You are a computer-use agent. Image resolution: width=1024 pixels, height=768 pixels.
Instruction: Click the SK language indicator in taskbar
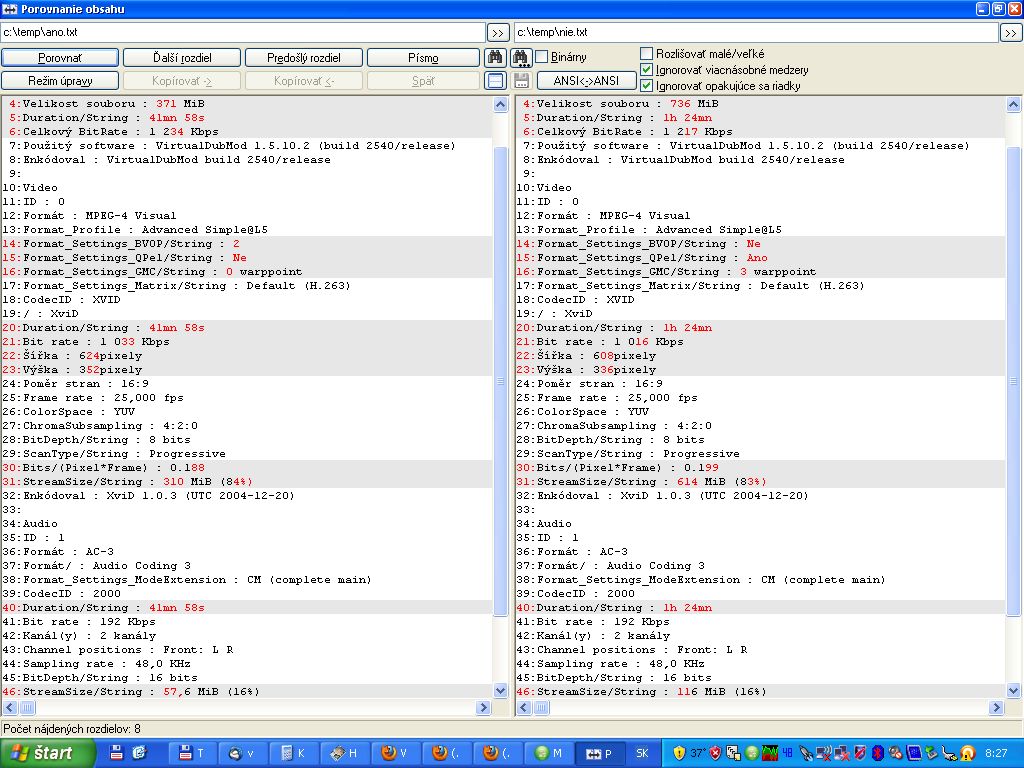tap(642, 752)
